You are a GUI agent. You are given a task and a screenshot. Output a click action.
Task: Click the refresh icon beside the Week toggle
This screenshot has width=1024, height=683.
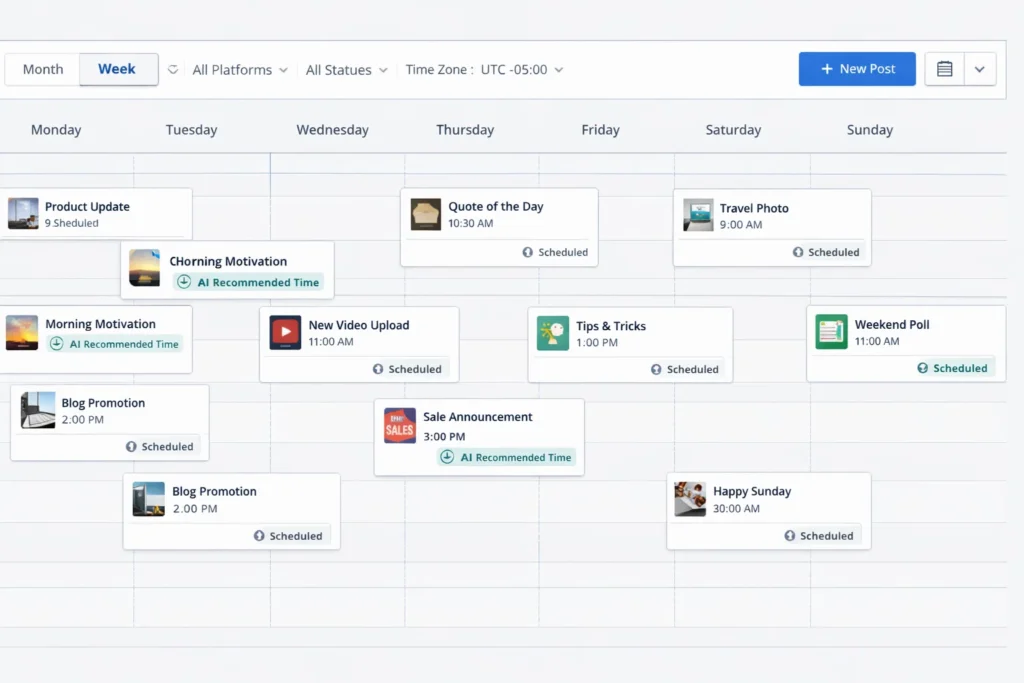(x=170, y=69)
